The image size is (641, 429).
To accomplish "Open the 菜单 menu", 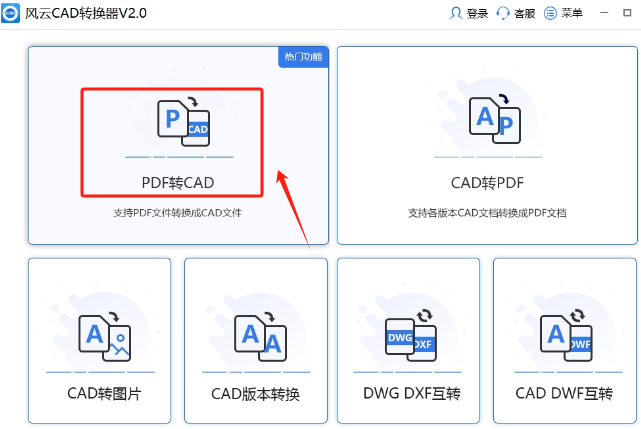I will click(572, 13).
